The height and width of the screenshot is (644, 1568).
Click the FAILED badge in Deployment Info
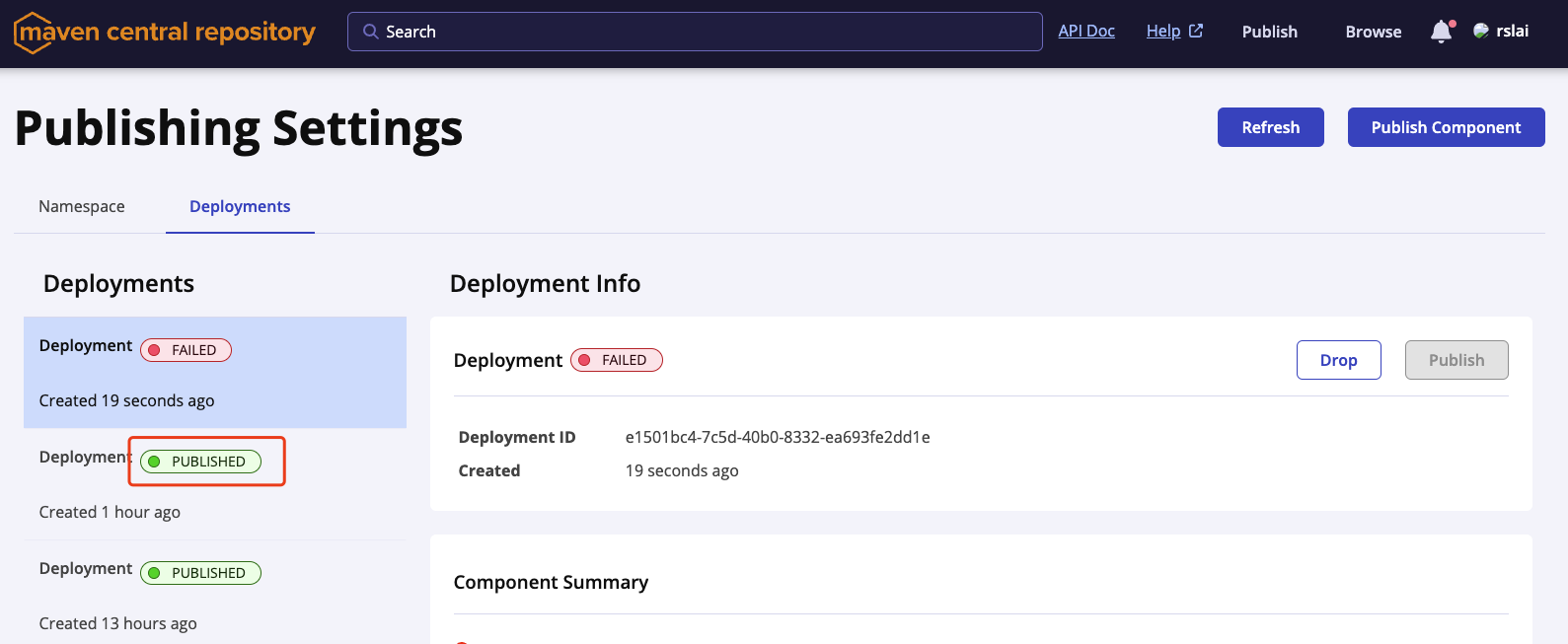pyautogui.click(x=616, y=360)
